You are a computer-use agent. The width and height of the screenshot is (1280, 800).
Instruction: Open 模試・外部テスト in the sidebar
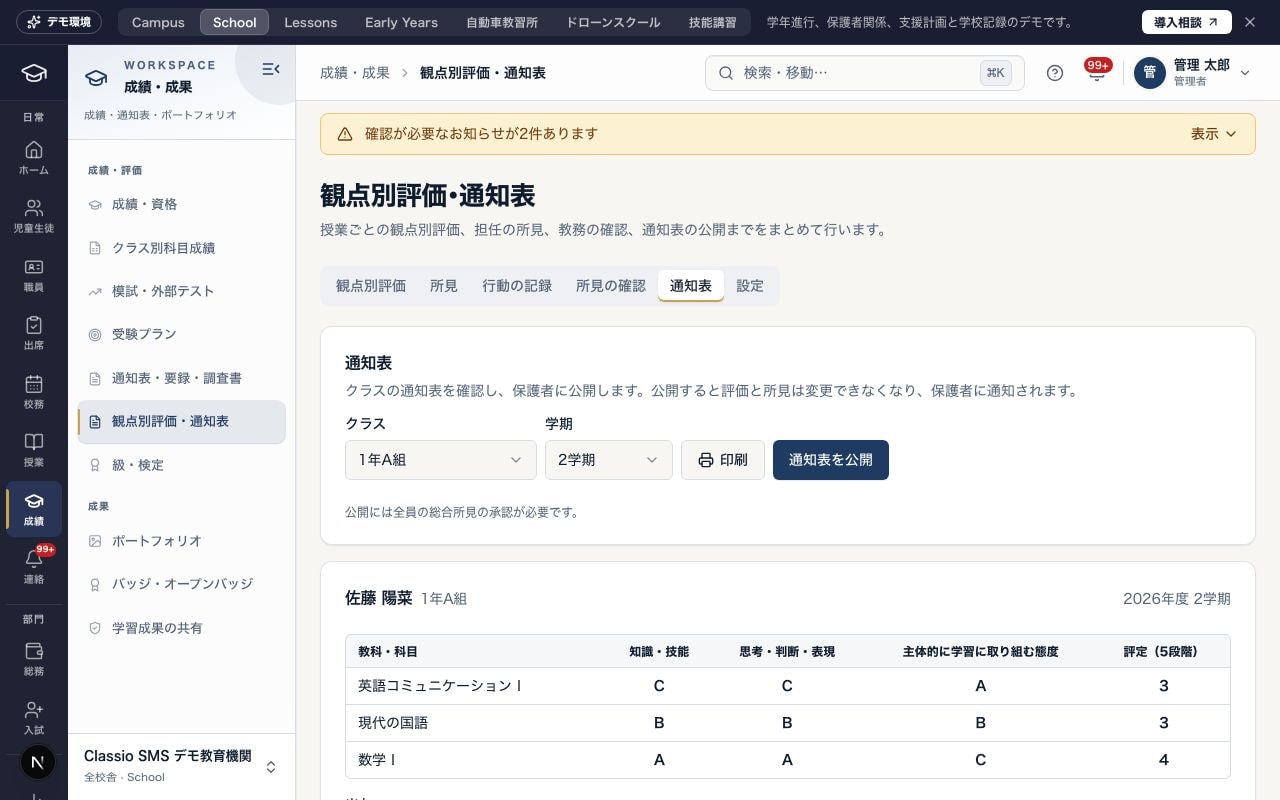(182, 291)
